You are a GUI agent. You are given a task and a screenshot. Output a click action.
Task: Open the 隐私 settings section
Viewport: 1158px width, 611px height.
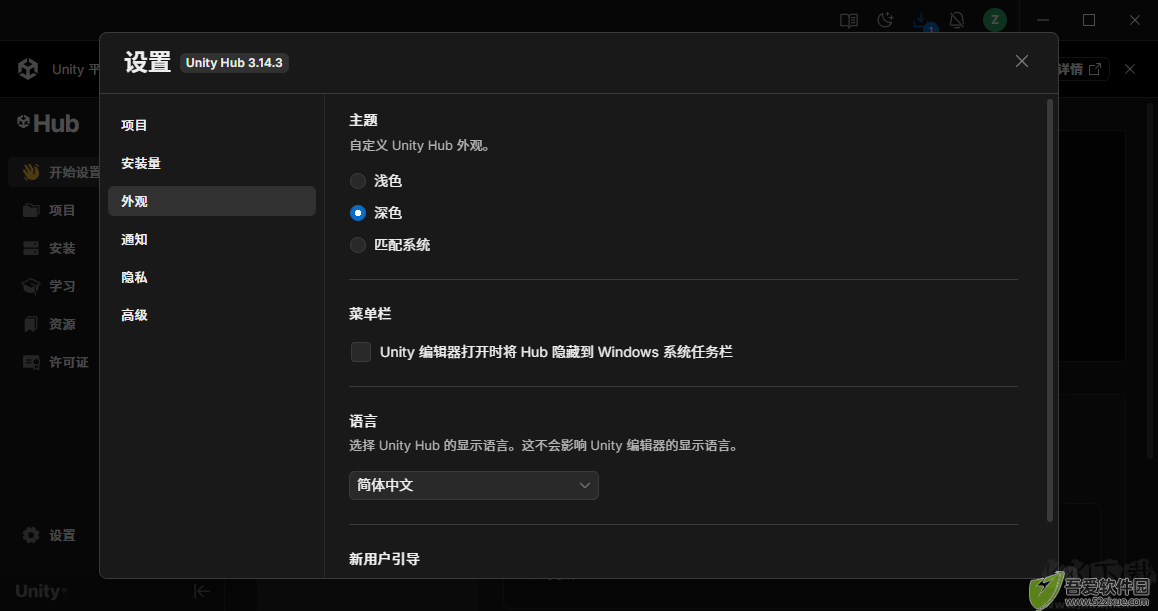pos(211,277)
